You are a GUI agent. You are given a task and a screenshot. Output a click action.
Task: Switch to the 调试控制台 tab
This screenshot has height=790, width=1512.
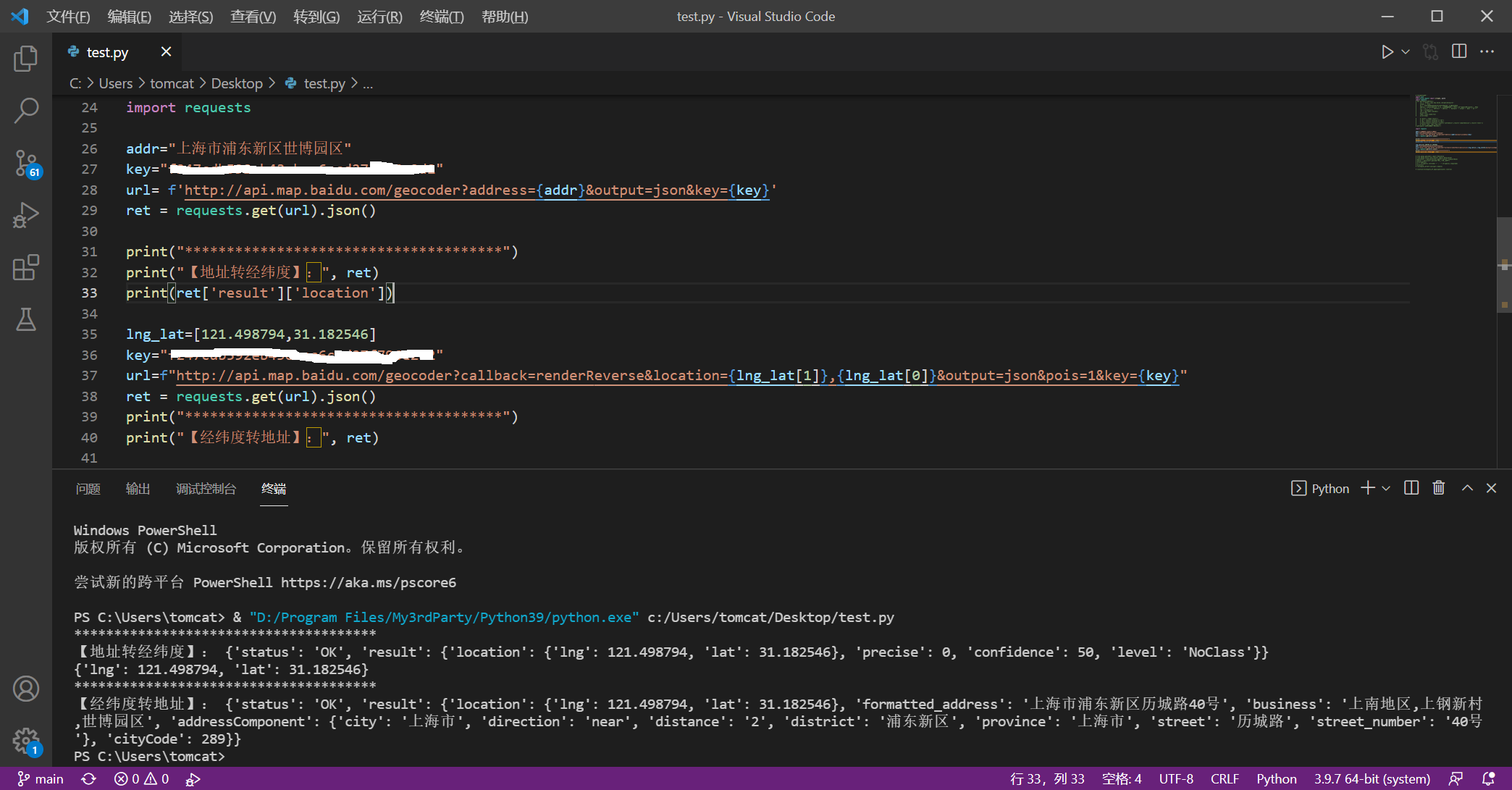pyautogui.click(x=206, y=489)
